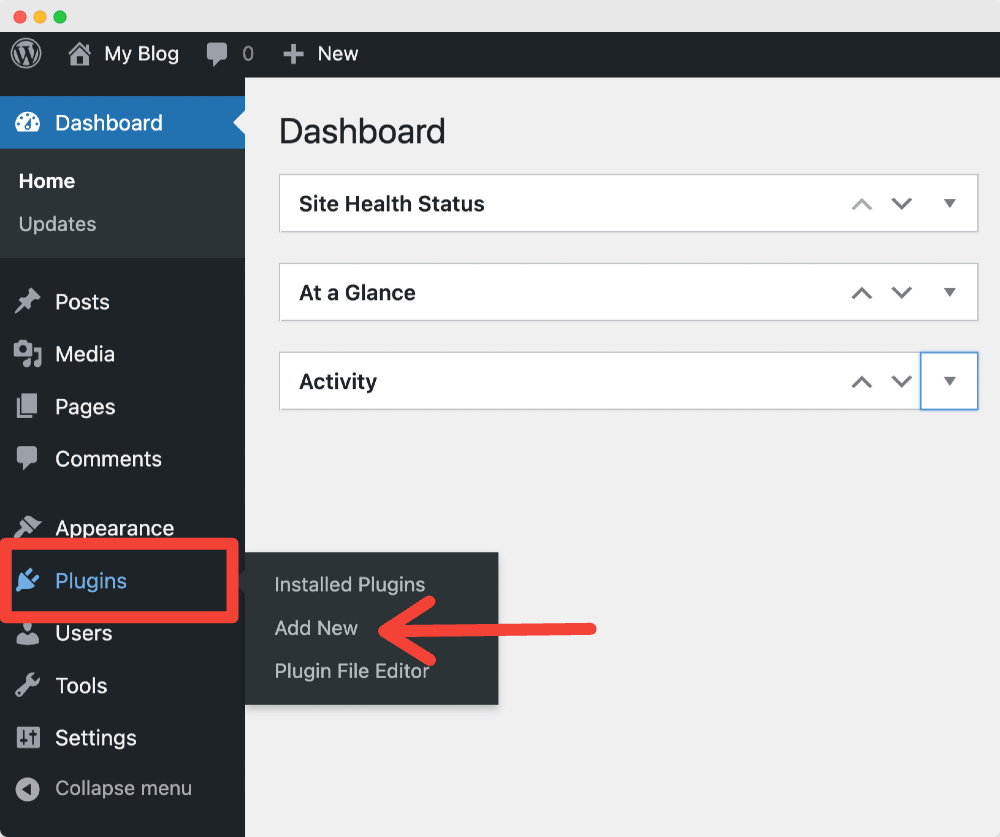The width and height of the screenshot is (1000, 837).
Task: Move Activity panel down
Action: tap(902, 381)
